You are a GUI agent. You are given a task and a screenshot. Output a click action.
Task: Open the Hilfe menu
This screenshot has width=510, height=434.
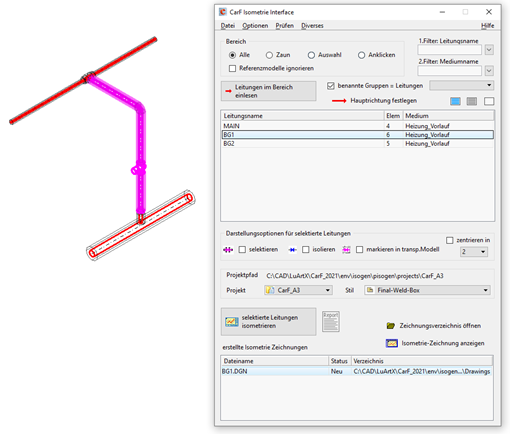[487, 26]
